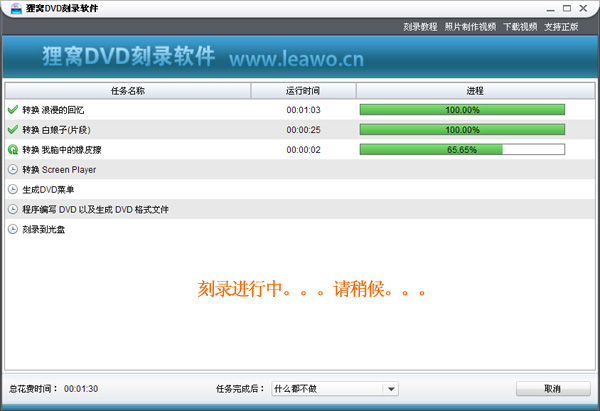
Task: Open the 刻录教程 link
Action: click(x=420, y=27)
